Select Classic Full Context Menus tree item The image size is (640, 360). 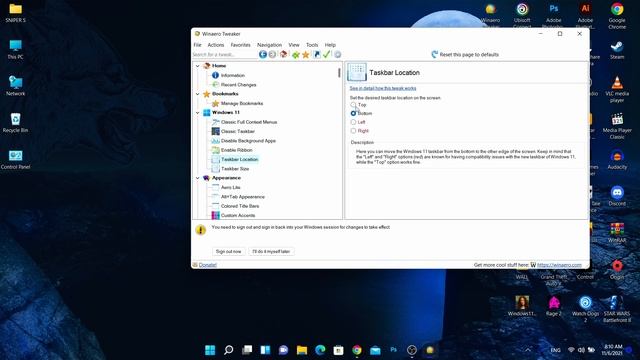point(249,122)
